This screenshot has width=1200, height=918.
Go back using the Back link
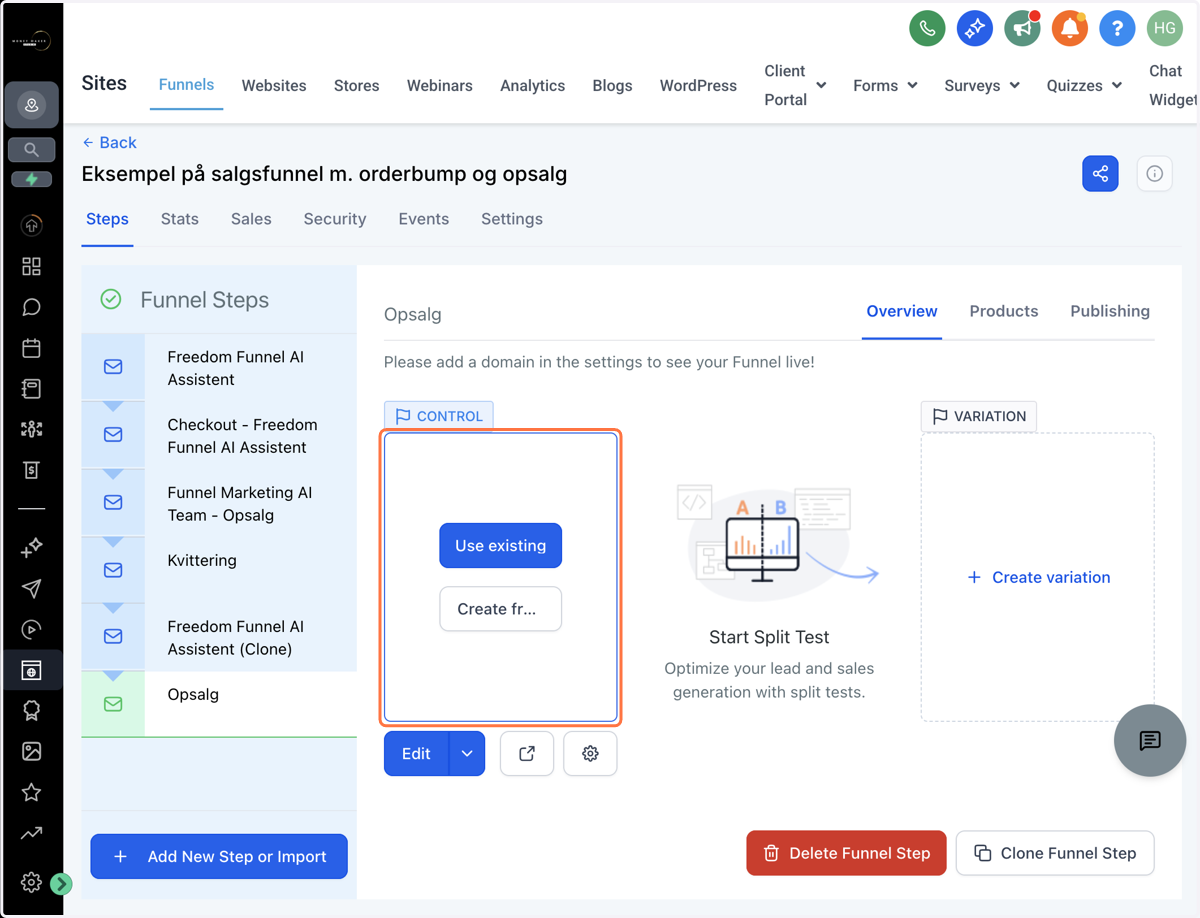109,142
